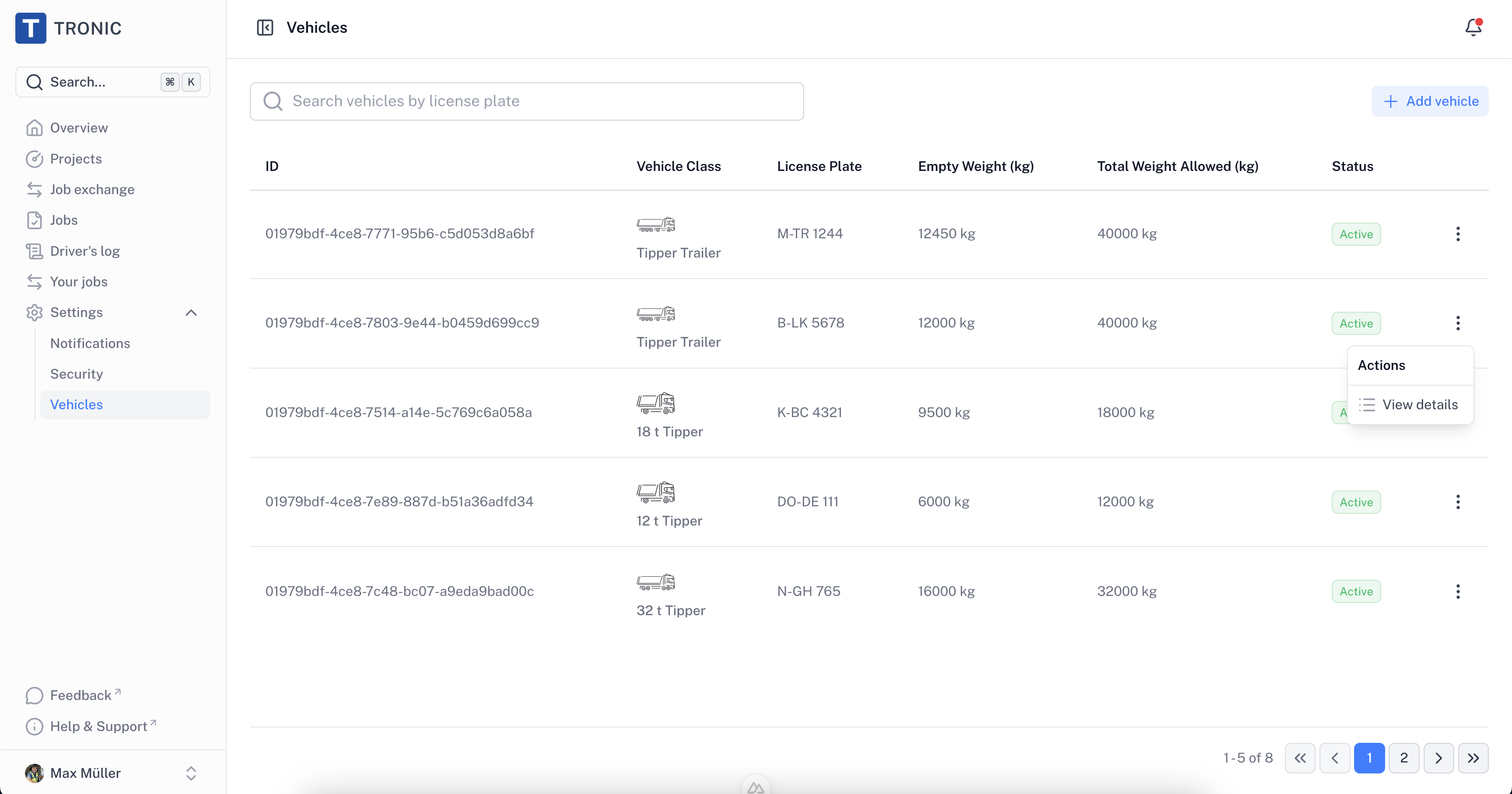The height and width of the screenshot is (794, 1512).
Task: Click the TRONIC logo icon
Action: [x=31, y=28]
